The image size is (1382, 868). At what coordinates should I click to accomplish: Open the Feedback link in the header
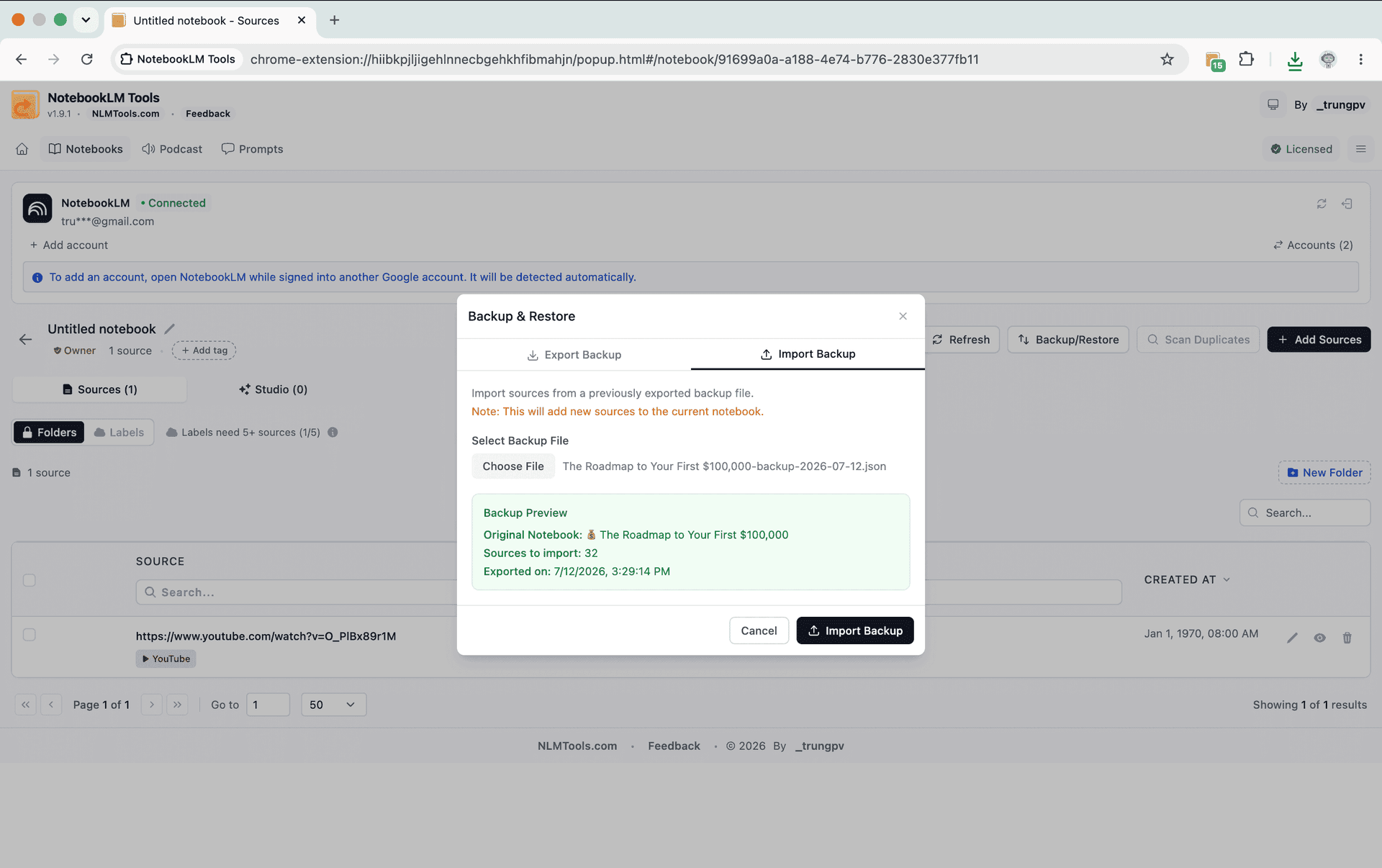point(208,114)
